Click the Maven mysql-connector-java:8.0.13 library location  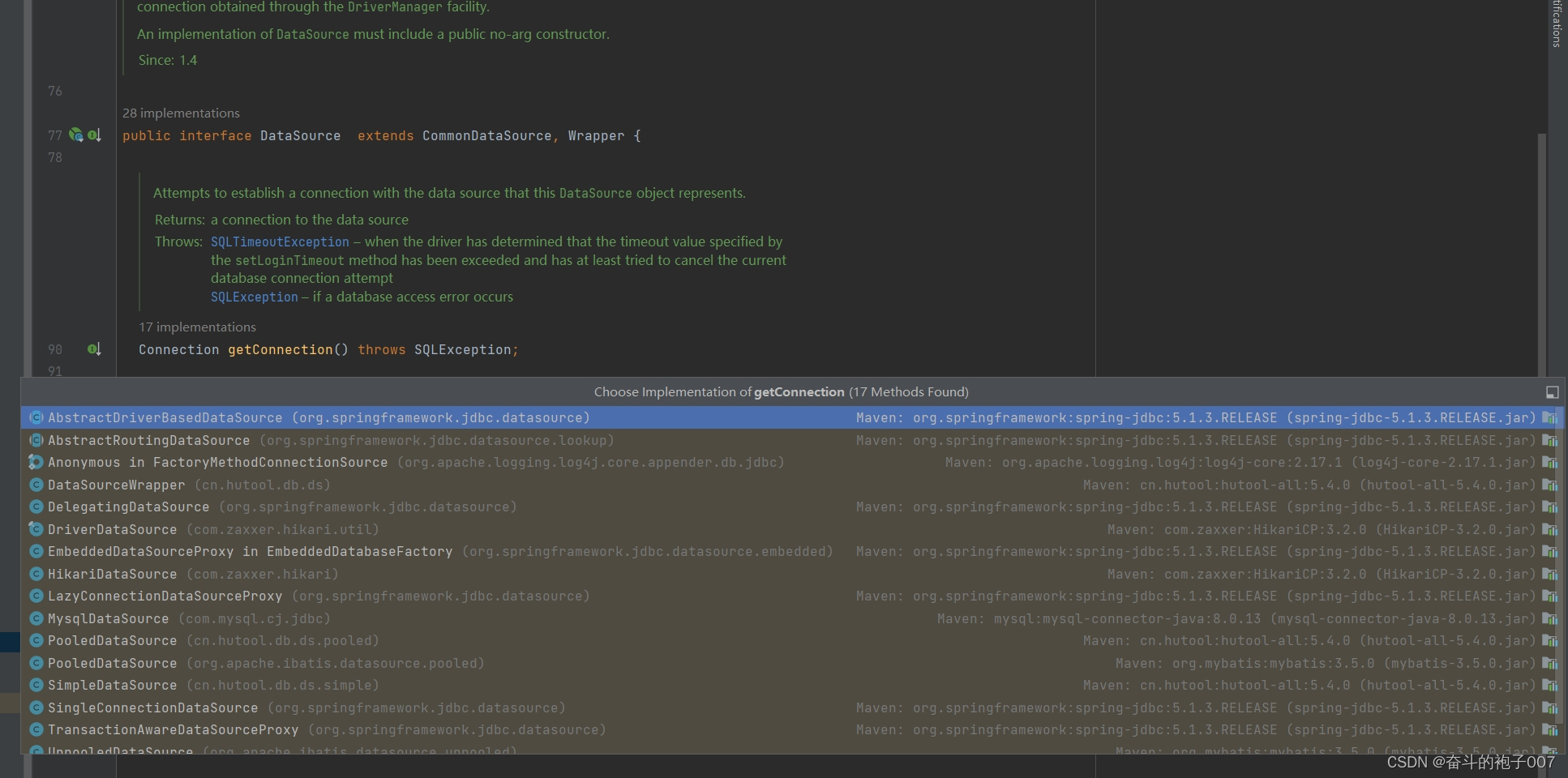tap(1236, 618)
